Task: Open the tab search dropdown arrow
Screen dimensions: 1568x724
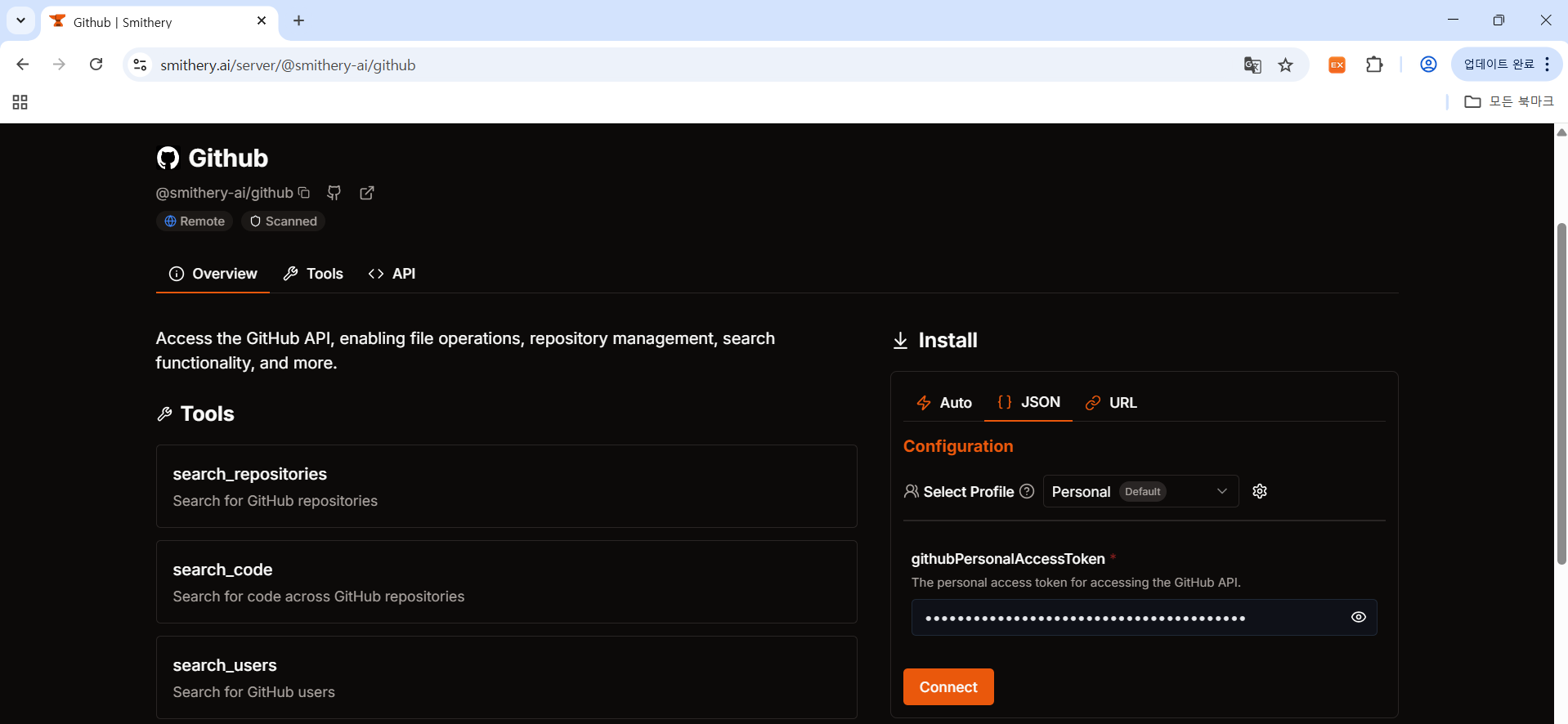Action: pyautogui.click(x=20, y=20)
